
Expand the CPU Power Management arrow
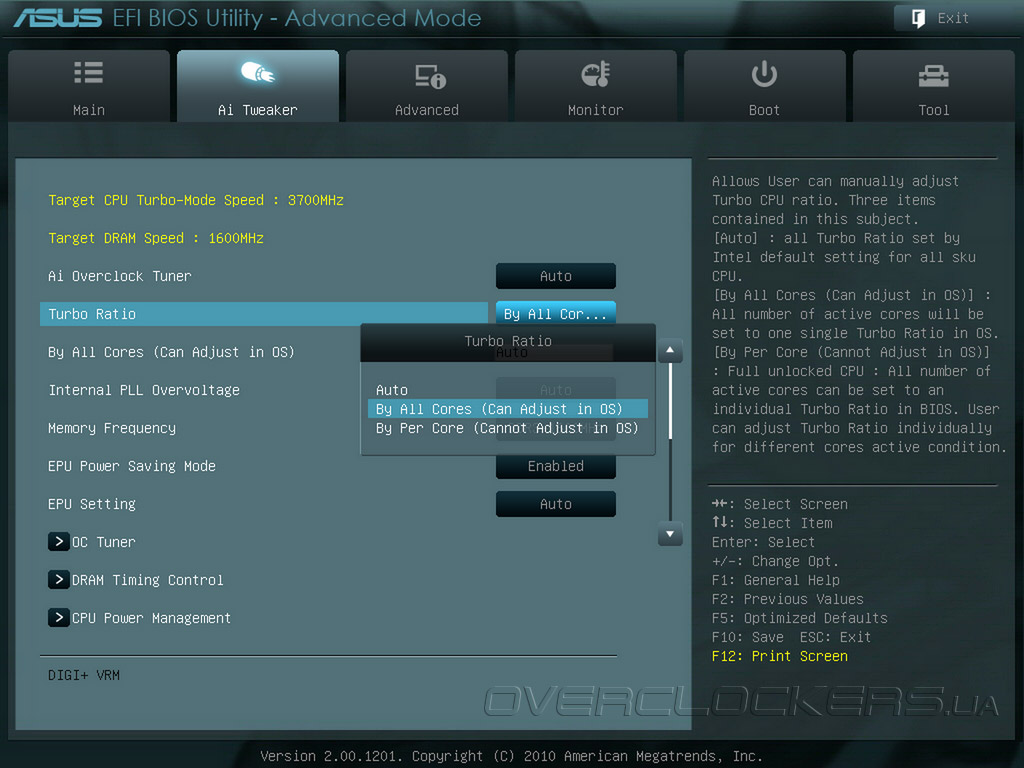point(59,617)
